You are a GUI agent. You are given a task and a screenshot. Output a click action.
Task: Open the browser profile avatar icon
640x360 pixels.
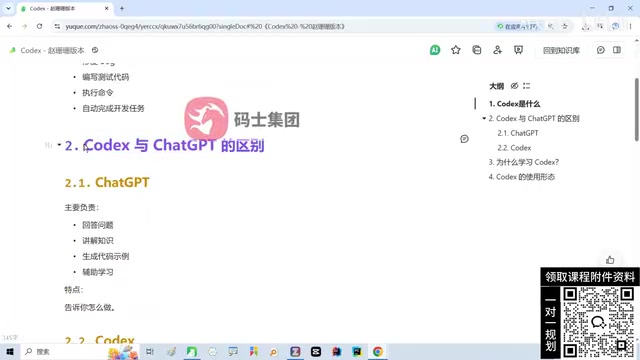click(615, 26)
